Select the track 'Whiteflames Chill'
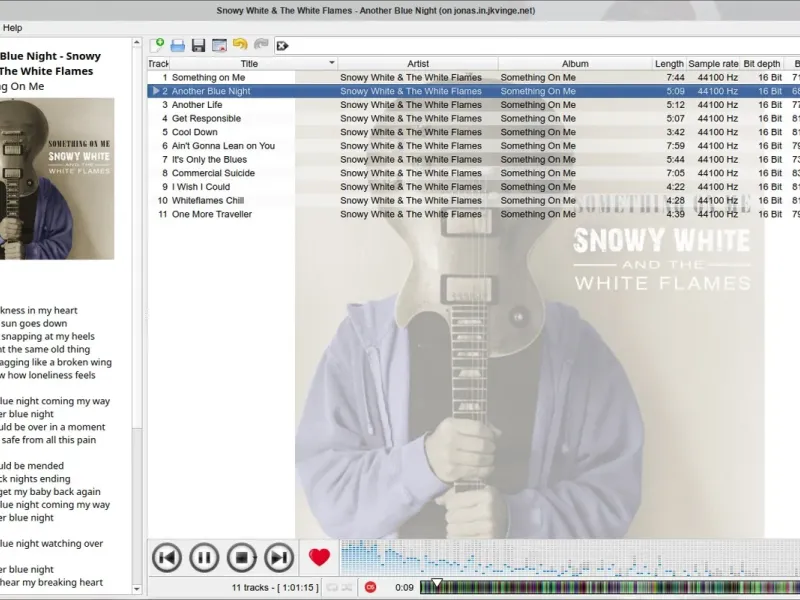The height and width of the screenshot is (600, 800). pyautogui.click(x=208, y=201)
